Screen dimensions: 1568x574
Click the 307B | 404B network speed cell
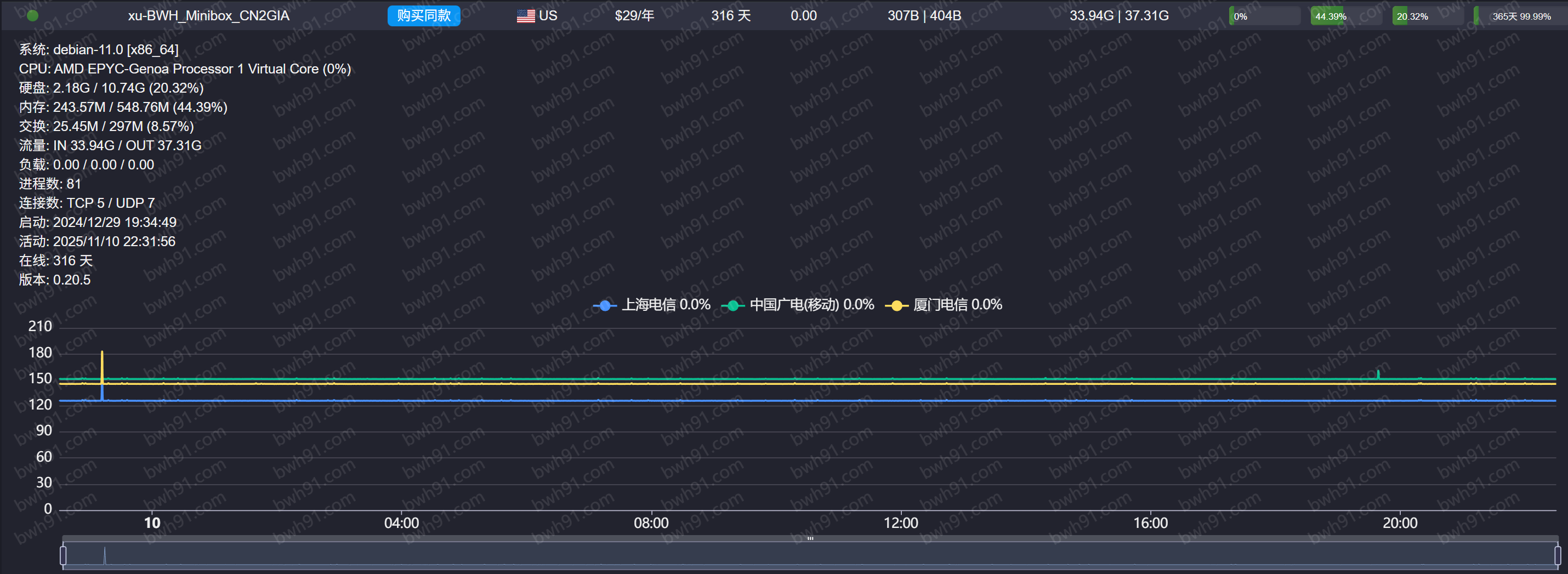click(x=924, y=16)
